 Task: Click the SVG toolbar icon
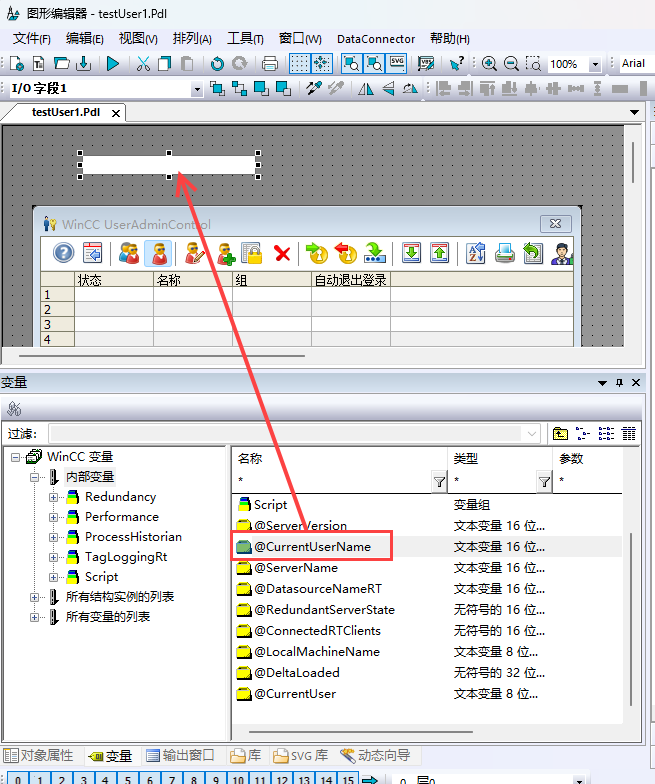(x=397, y=64)
